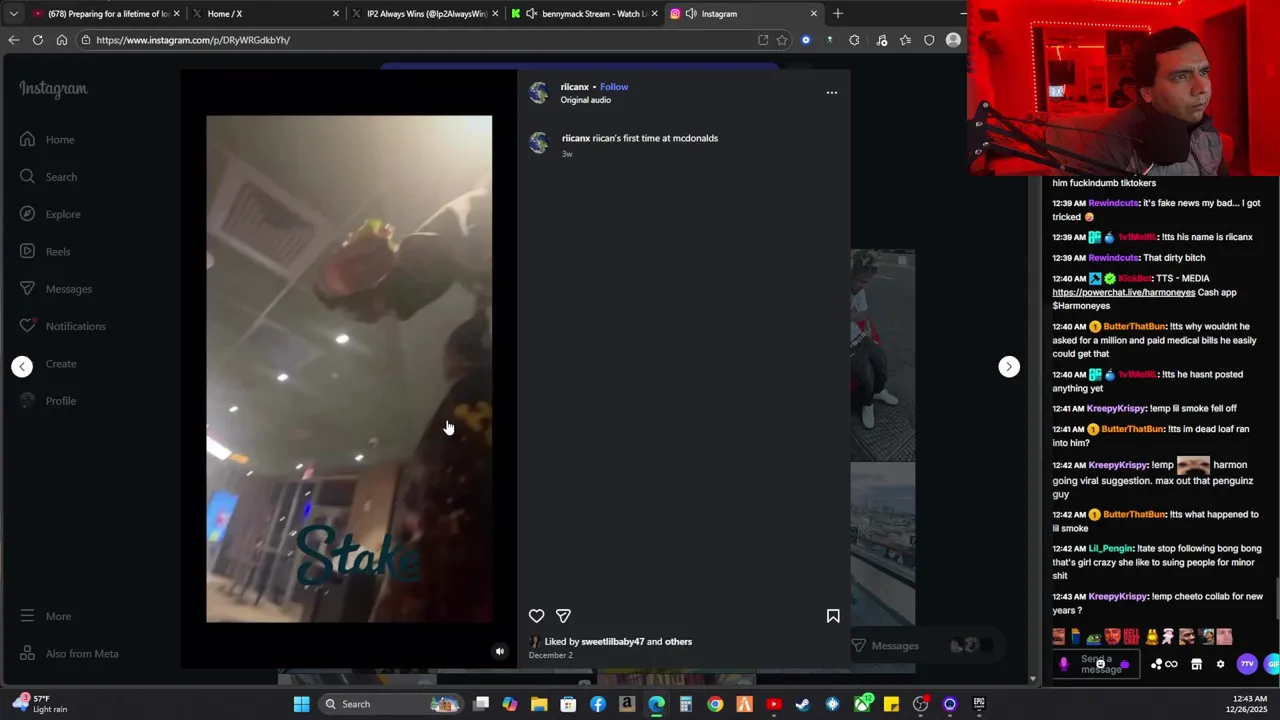Open the favorites list icon in the toolbar
The height and width of the screenshot is (720, 1280).
pos(905,40)
